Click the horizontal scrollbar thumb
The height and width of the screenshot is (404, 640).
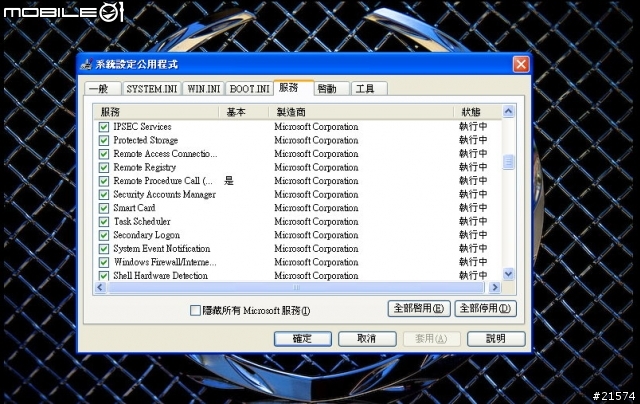296,287
